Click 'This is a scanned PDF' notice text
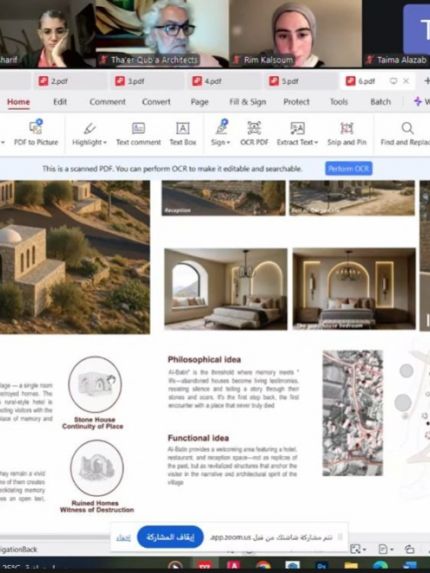This screenshot has height=573, width=430. point(172,168)
